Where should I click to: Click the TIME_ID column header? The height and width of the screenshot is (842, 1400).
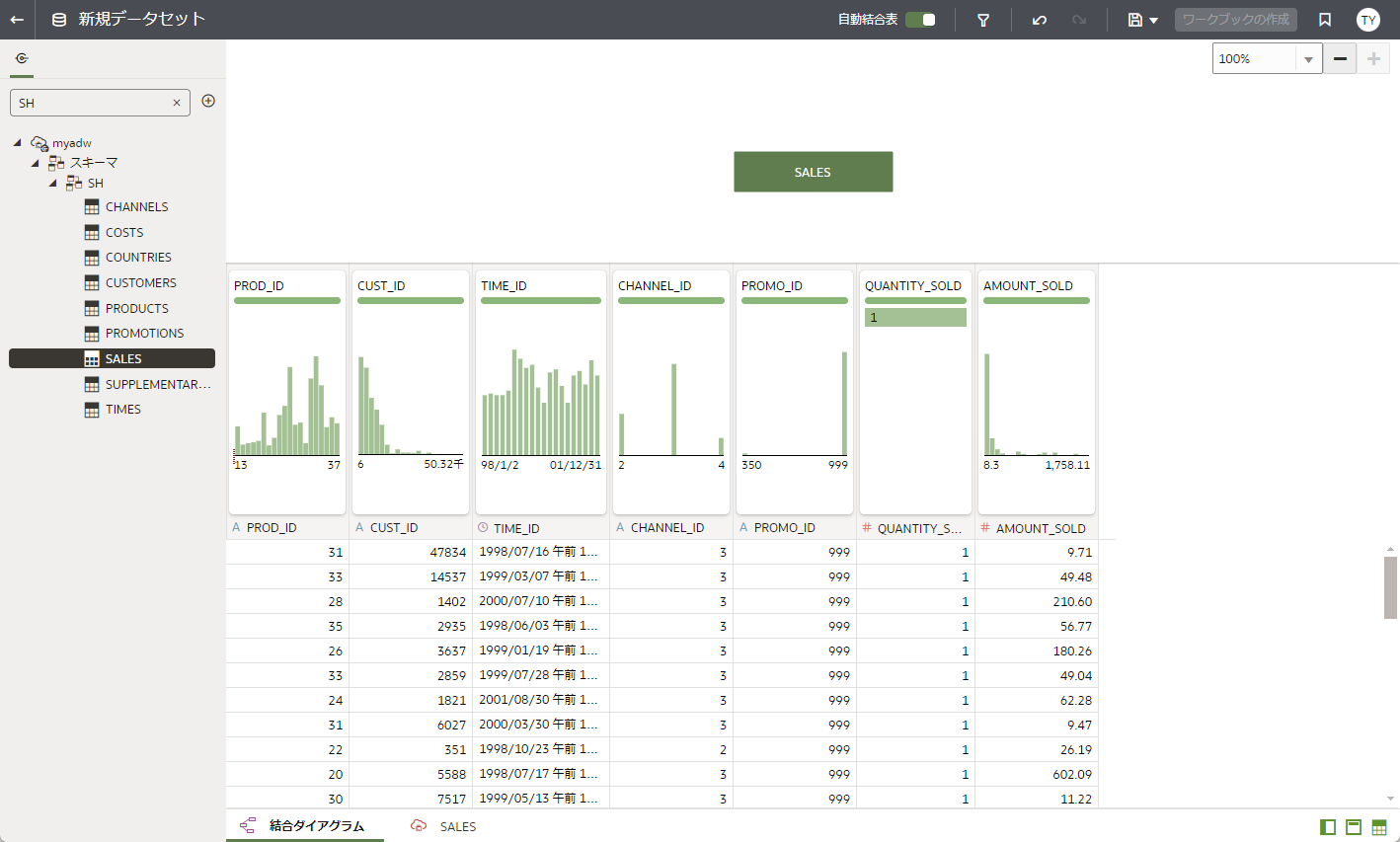(x=541, y=528)
